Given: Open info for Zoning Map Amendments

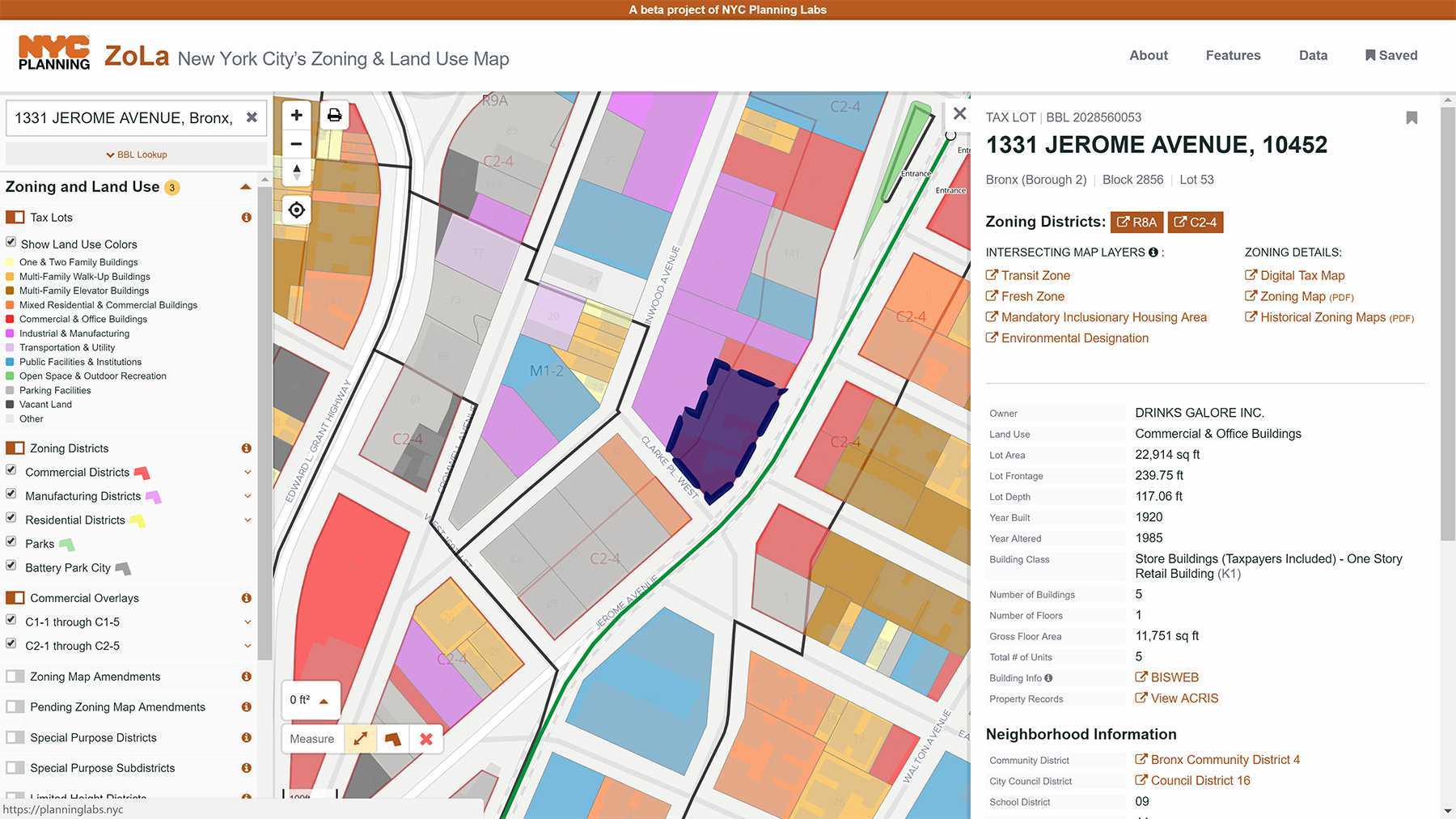Looking at the screenshot, I should pos(246,677).
